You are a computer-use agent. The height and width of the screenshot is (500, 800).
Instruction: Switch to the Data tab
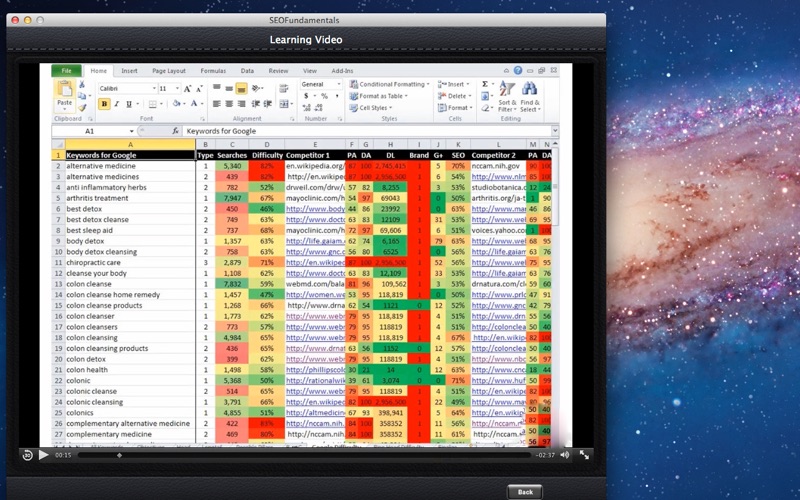point(247,71)
